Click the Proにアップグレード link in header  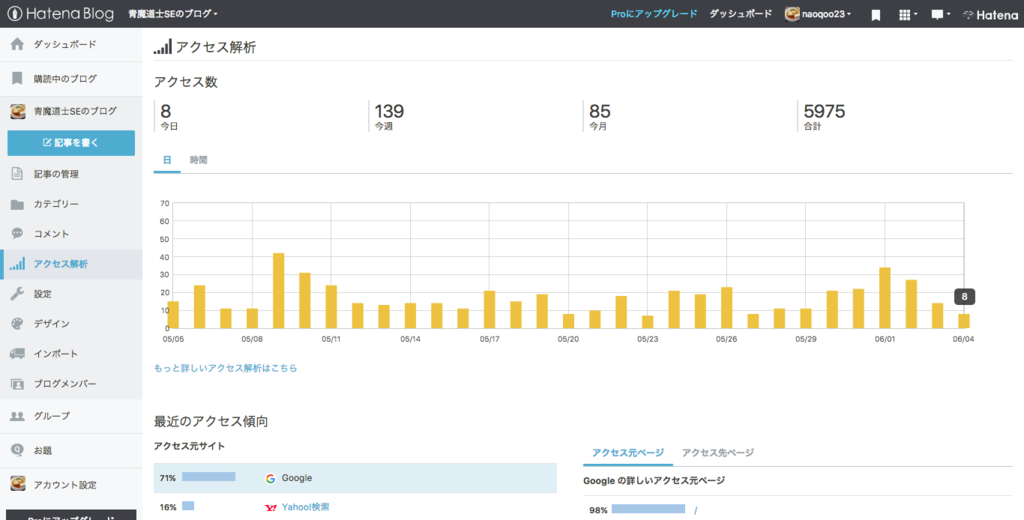[x=654, y=14]
